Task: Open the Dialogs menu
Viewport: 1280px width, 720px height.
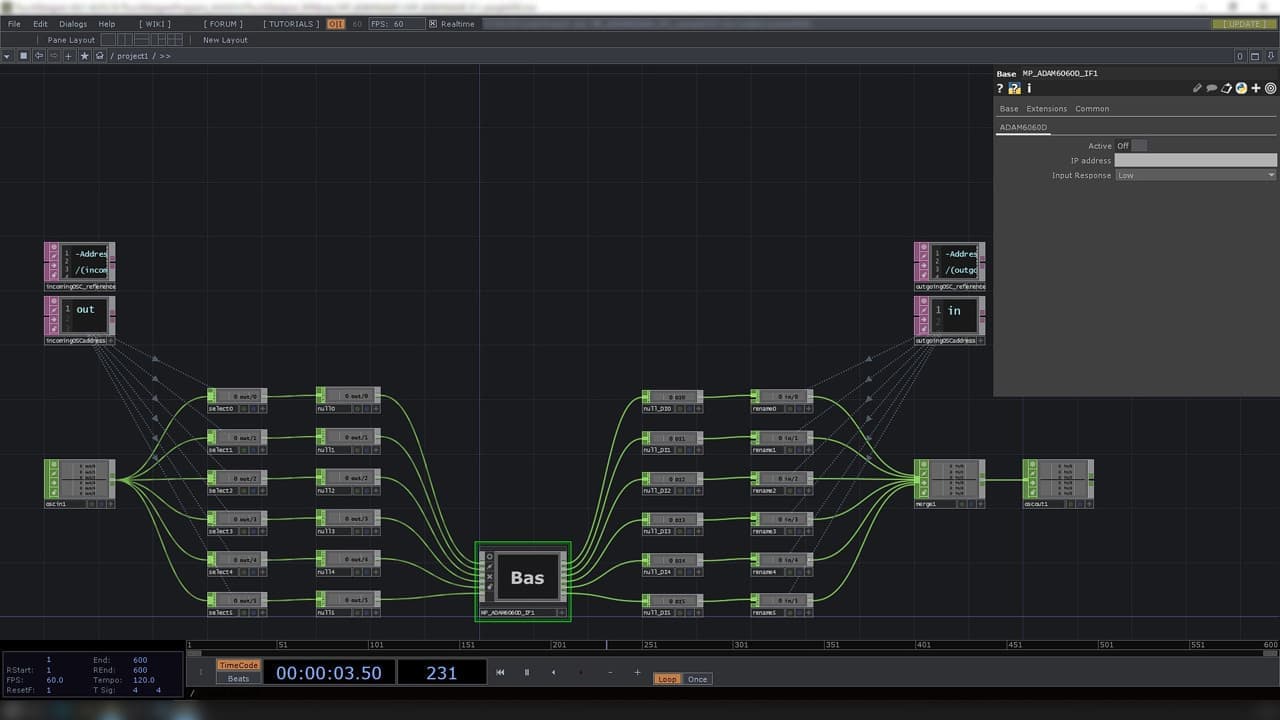Action: pos(73,24)
